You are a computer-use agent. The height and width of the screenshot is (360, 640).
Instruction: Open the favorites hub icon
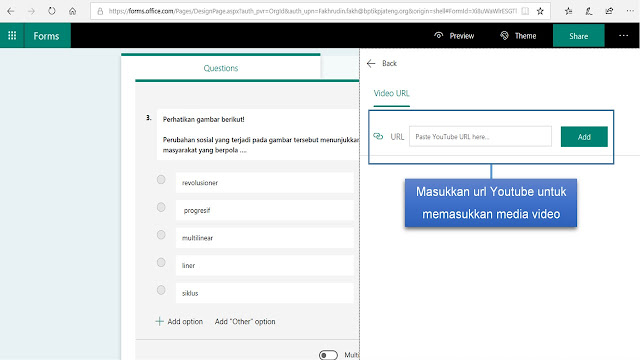tap(568, 11)
